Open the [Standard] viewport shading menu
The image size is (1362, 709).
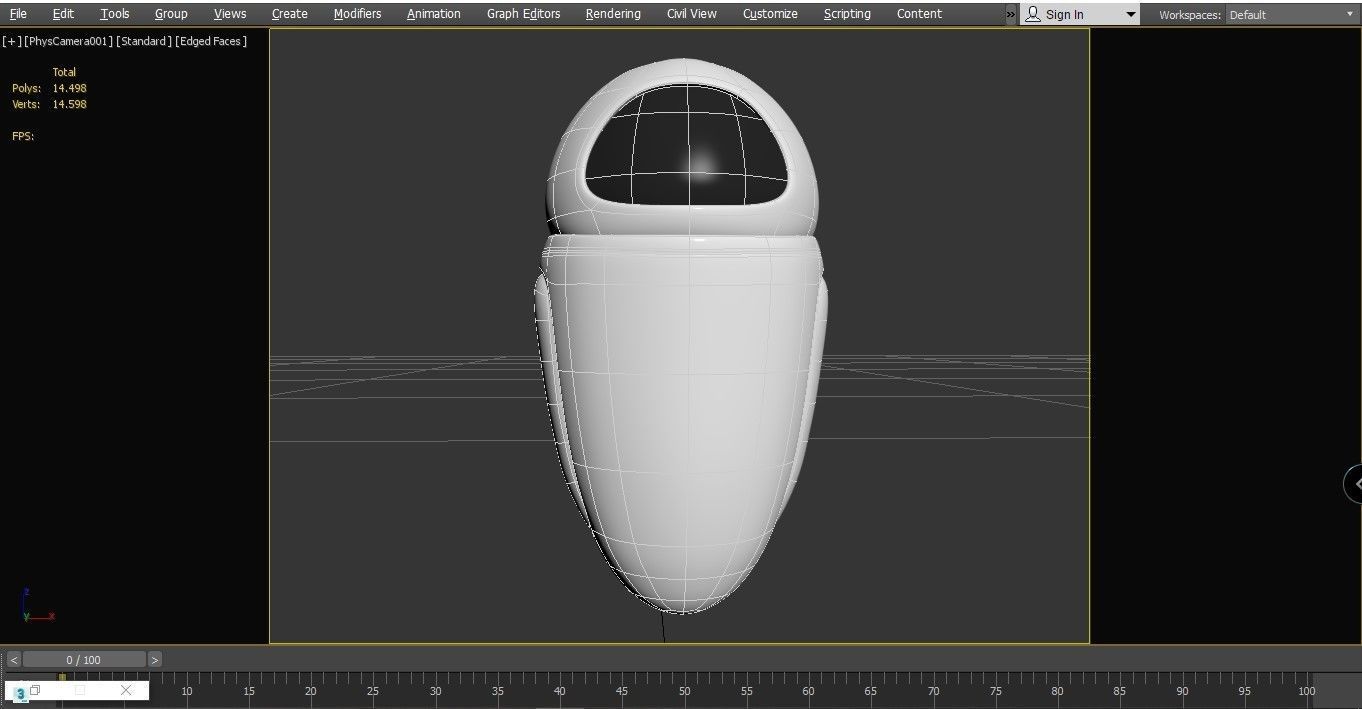click(144, 41)
